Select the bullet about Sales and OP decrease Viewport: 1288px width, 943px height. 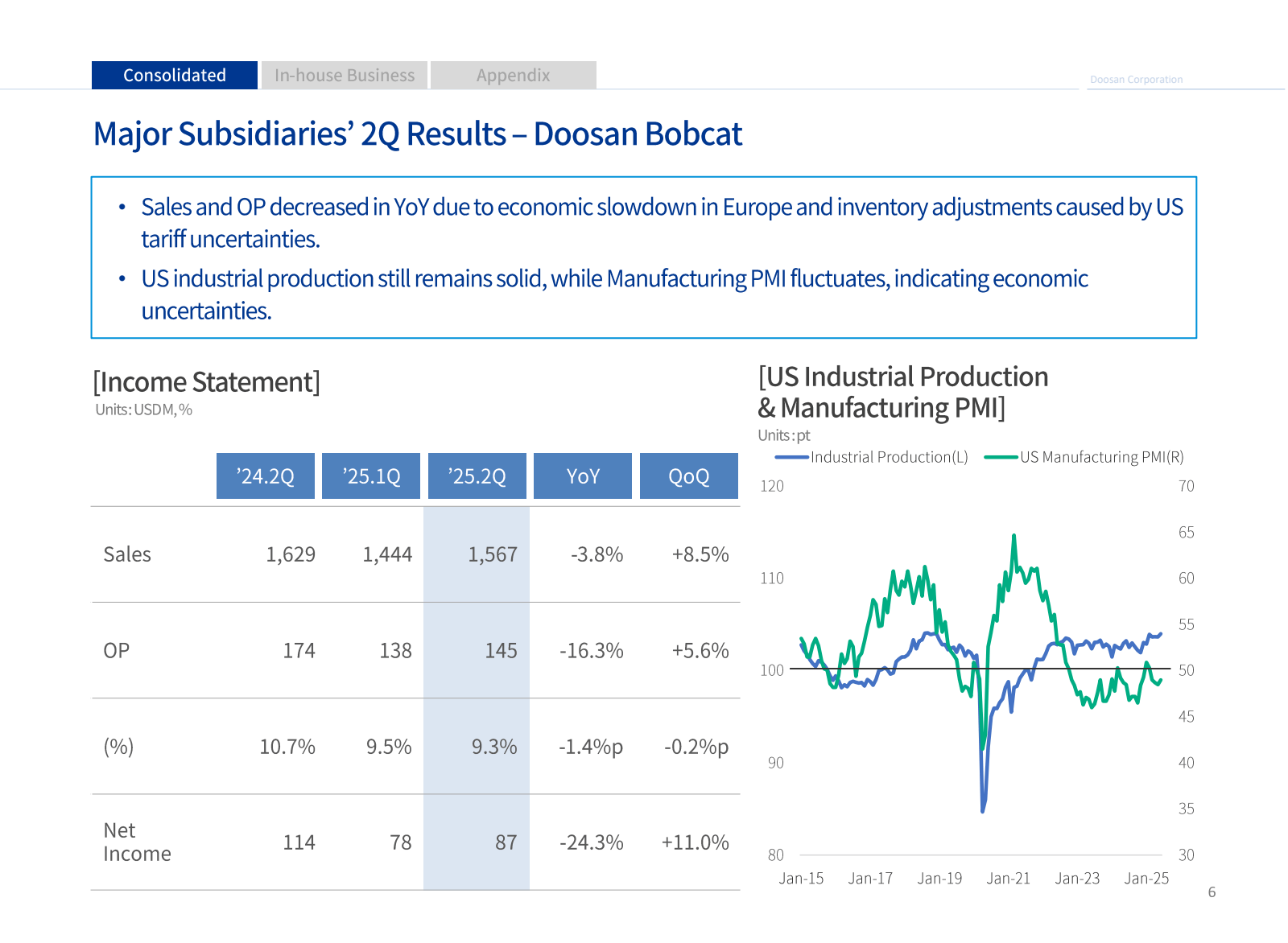click(662, 223)
